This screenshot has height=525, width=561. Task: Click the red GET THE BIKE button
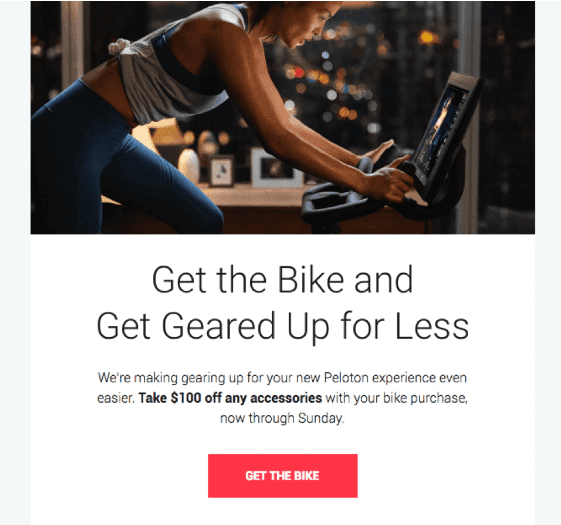tap(283, 476)
